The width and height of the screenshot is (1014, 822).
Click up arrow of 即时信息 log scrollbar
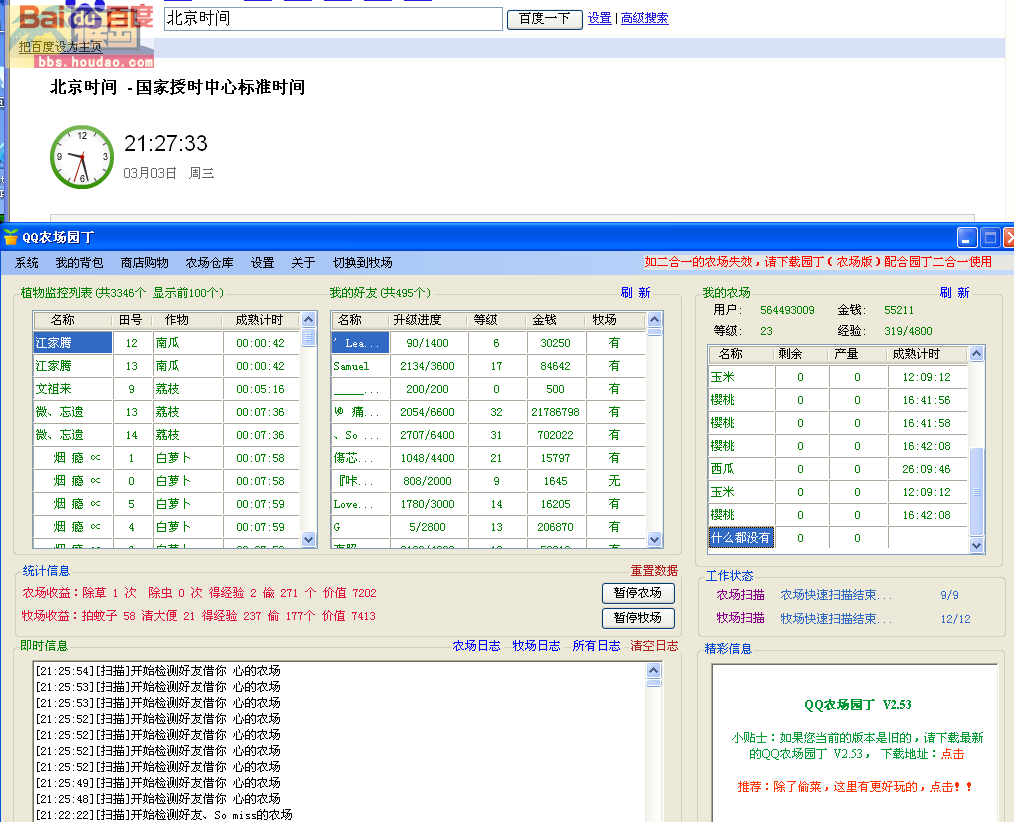click(654, 670)
